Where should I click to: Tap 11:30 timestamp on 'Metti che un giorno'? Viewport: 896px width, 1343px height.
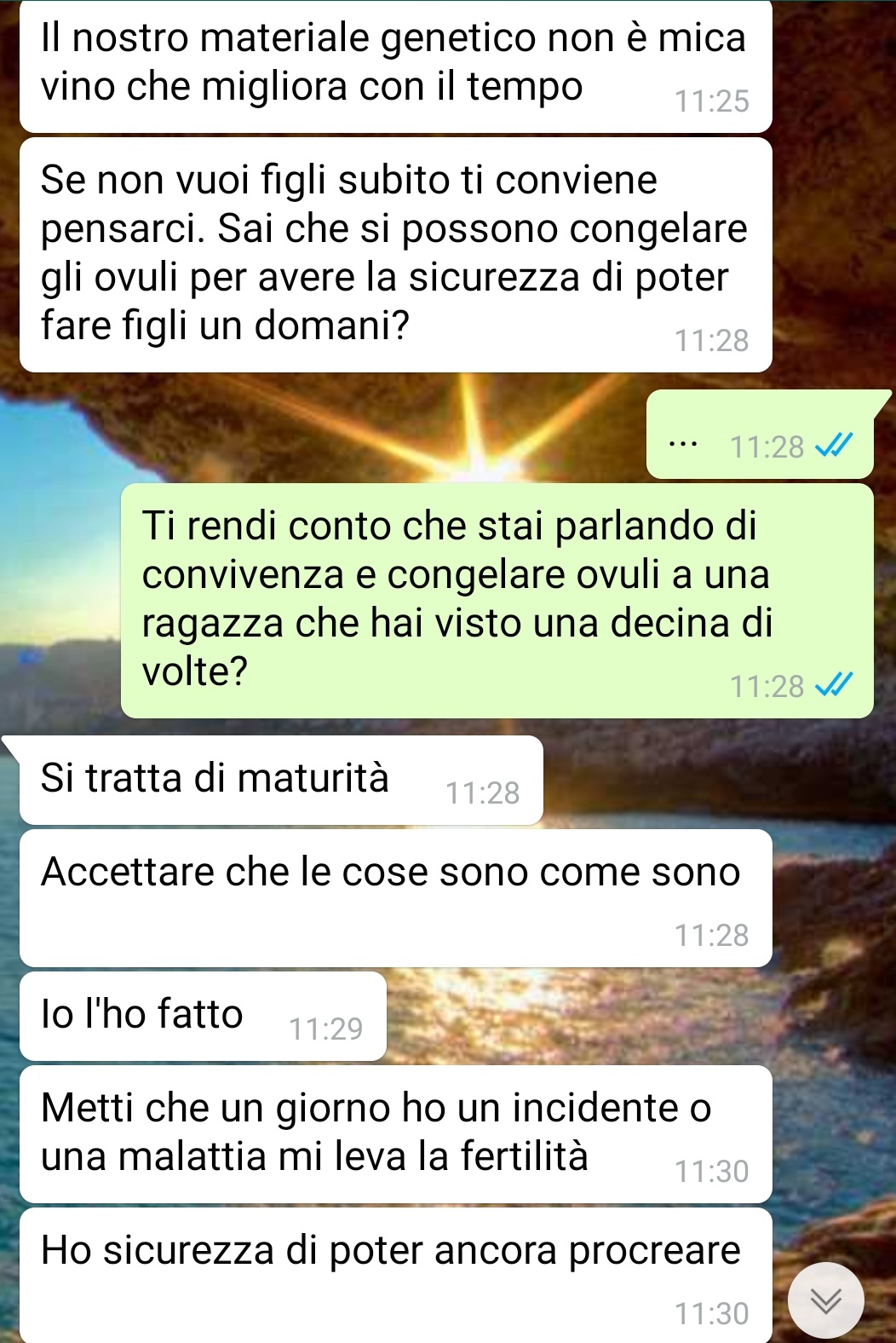[x=712, y=1172]
